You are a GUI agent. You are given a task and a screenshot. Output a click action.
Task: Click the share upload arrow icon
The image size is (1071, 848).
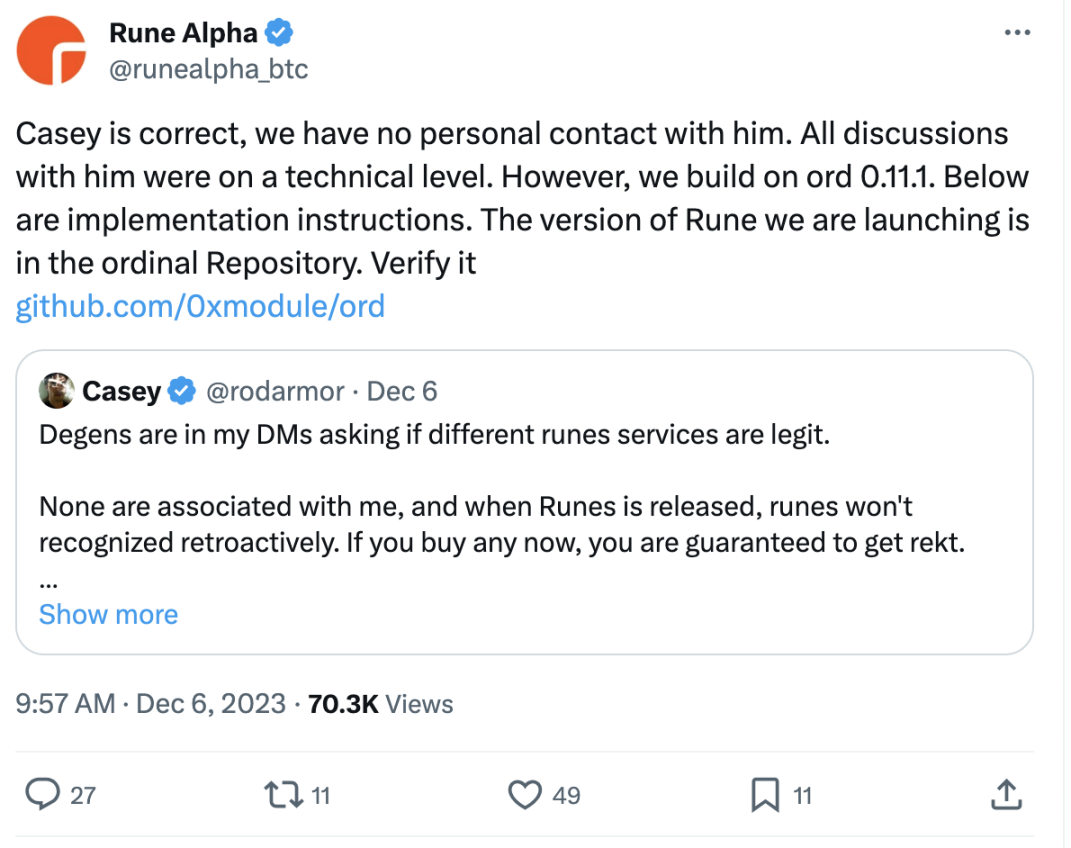click(x=1005, y=795)
